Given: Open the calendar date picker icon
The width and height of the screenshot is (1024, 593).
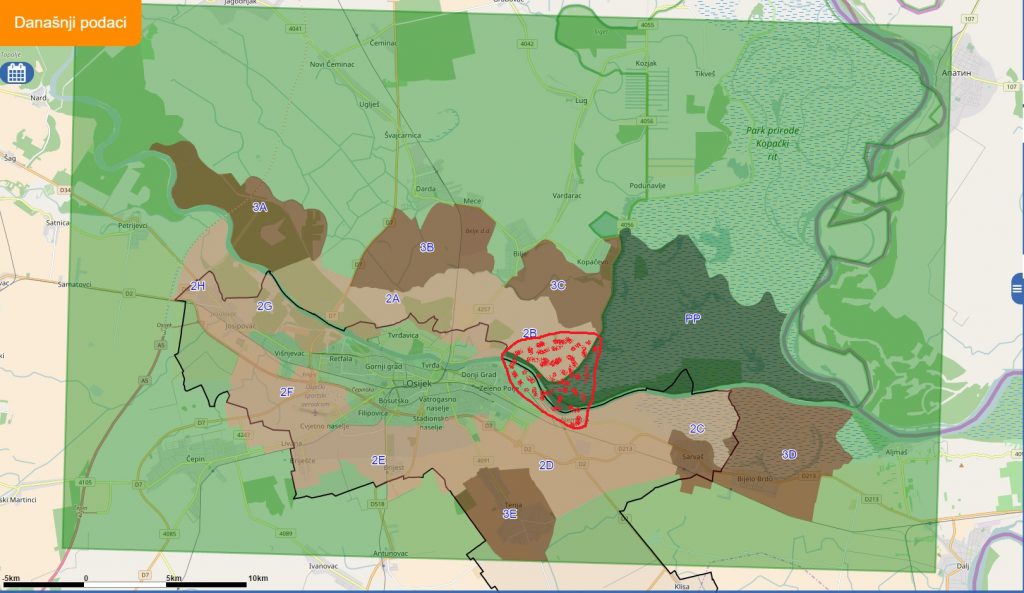Looking at the screenshot, I should [16, 73].
